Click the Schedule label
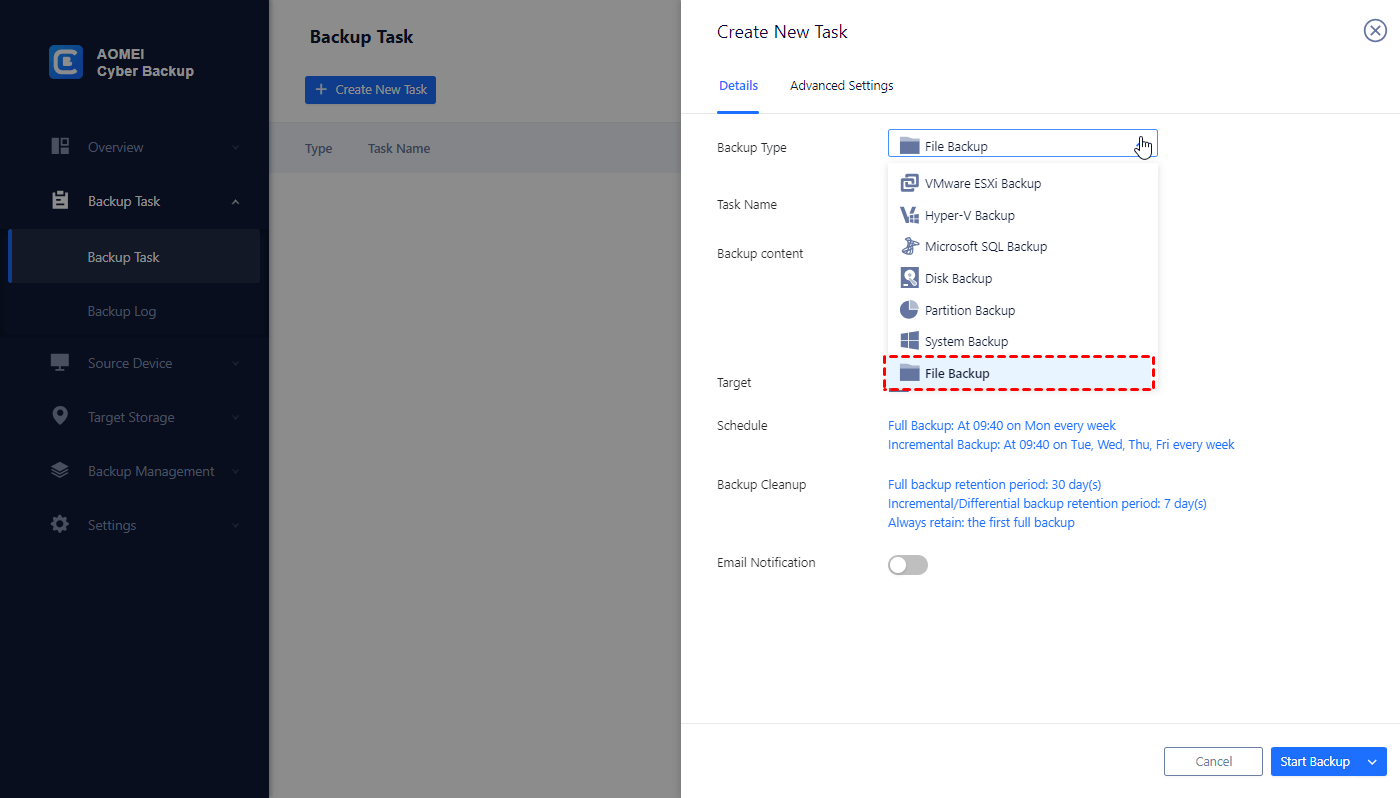 (742, 426)
